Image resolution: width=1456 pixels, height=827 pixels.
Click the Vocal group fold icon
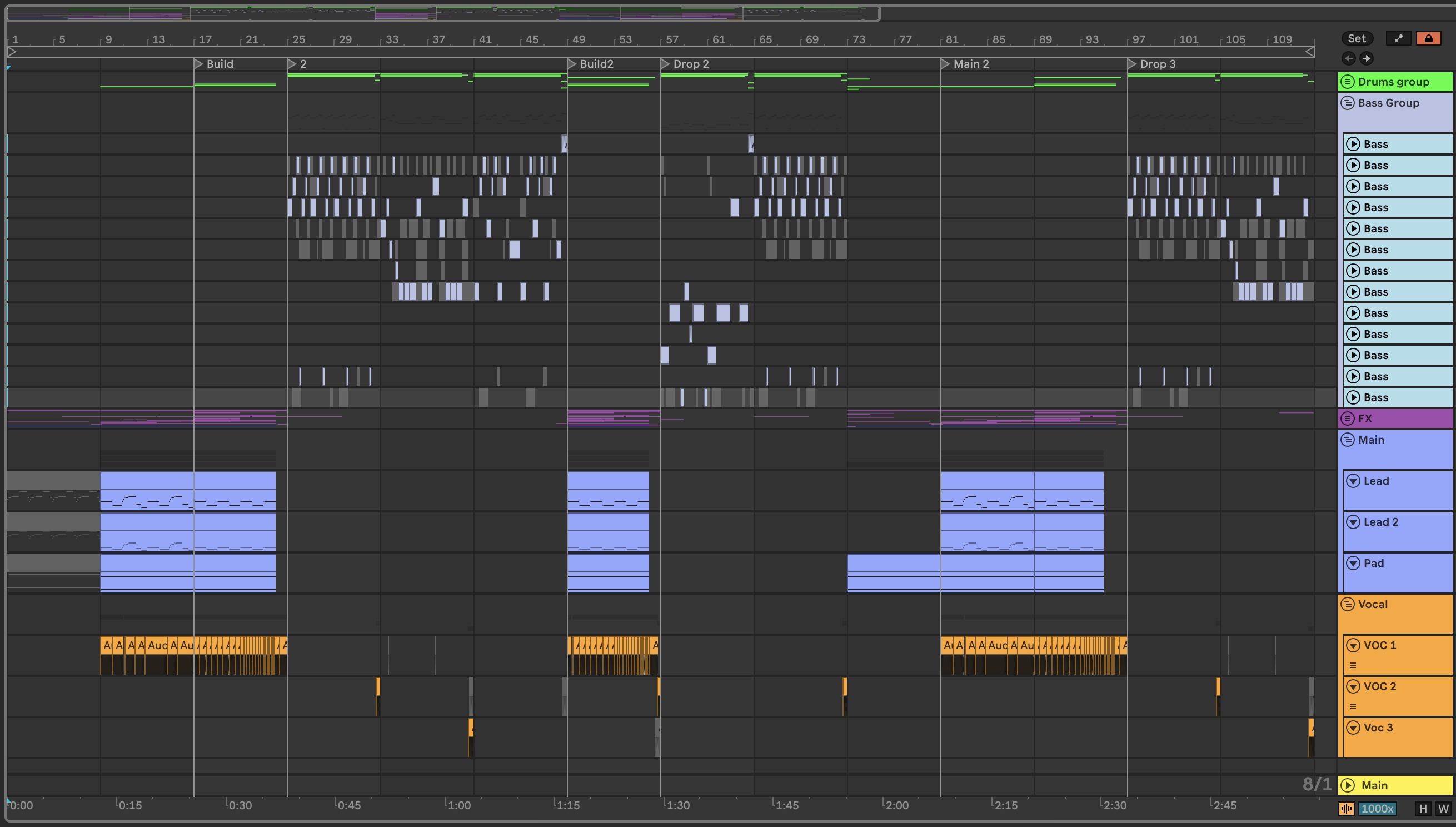(1348, 604)
